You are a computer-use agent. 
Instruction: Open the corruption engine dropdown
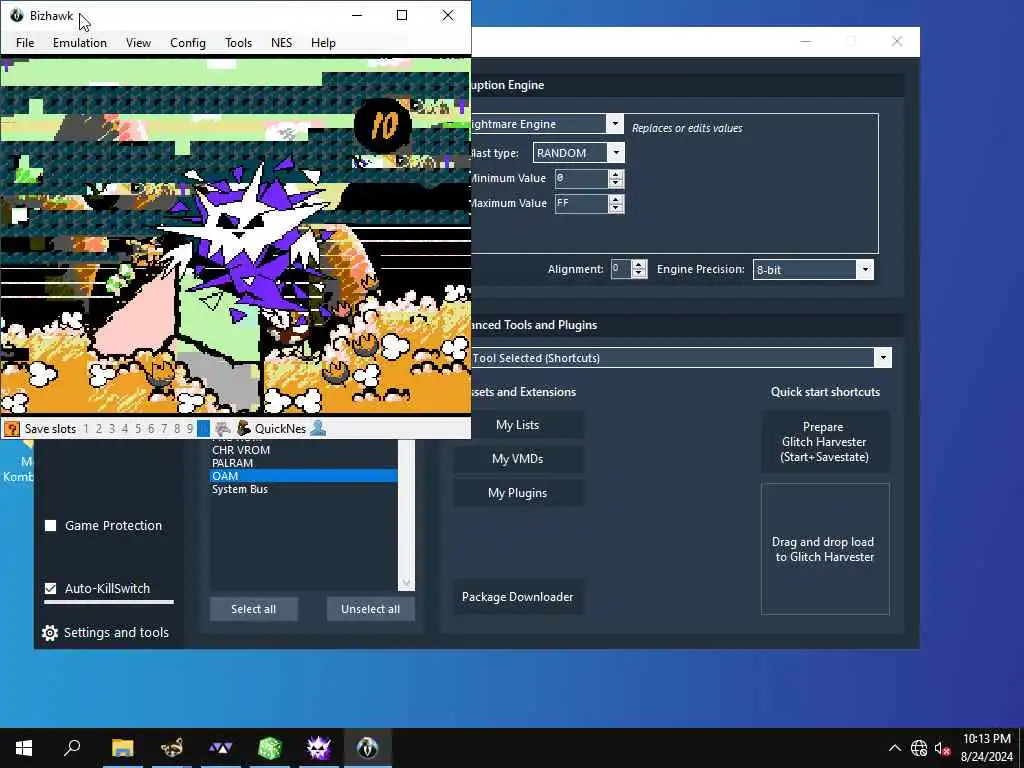pos(615,123)
